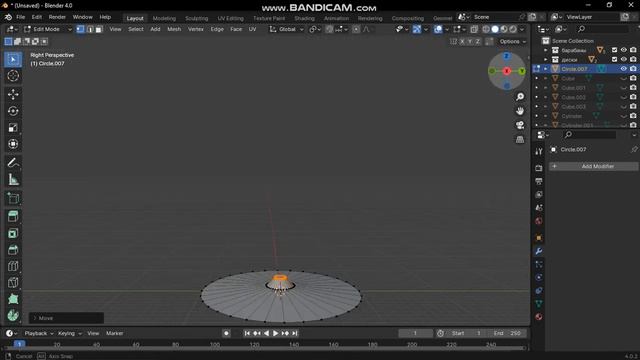Choose the Bevel tool
The width and height of the screenshot is (640, 360).
[13, 250]
